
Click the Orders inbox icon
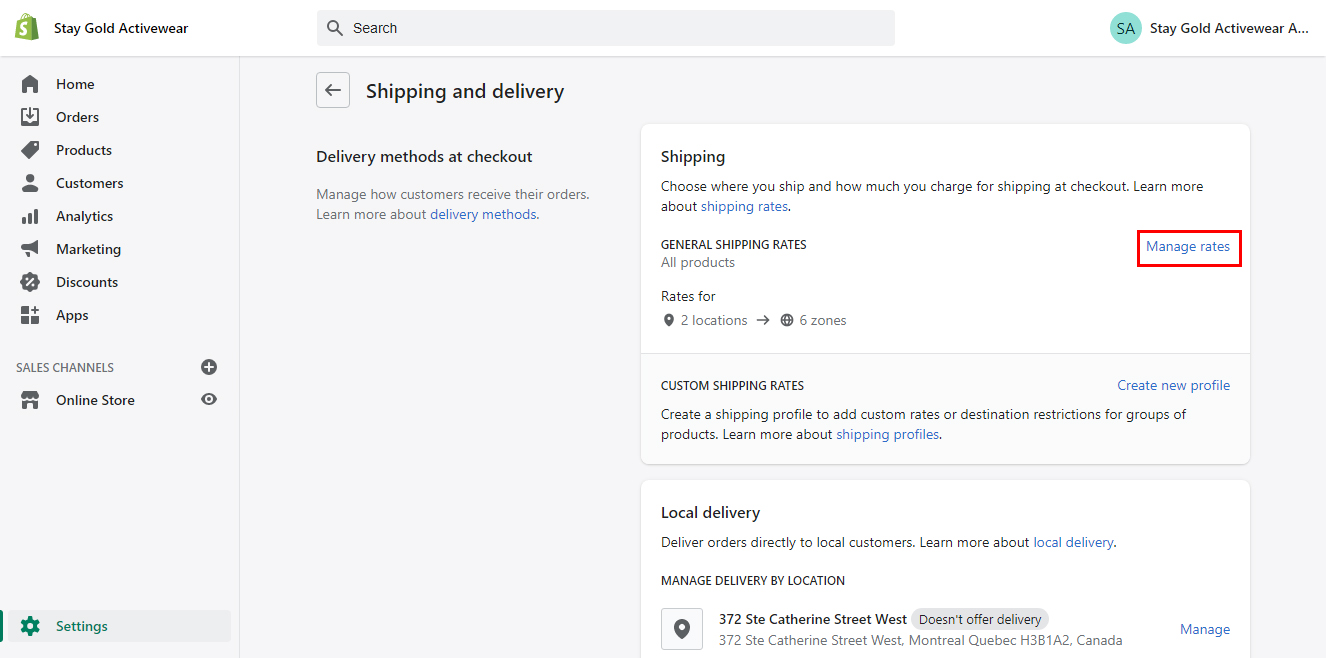click(30, 117)
